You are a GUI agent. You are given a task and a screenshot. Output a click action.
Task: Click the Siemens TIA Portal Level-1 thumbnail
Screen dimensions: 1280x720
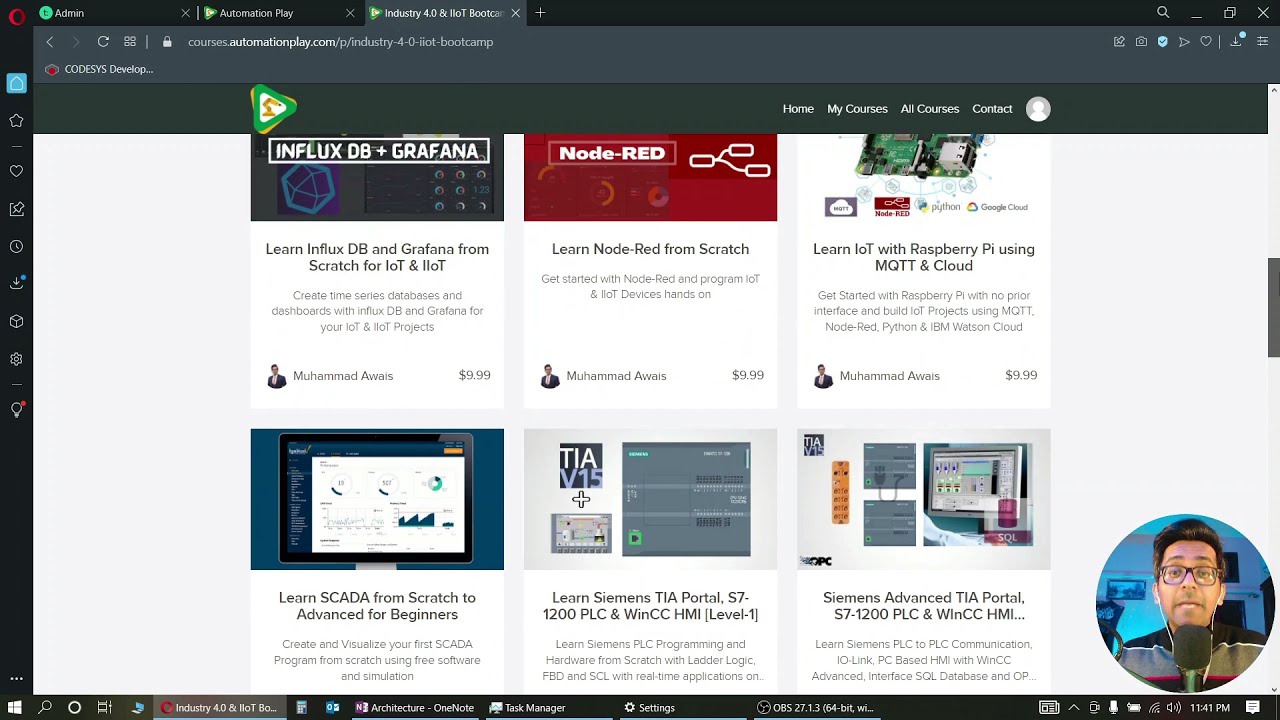(650, 499)
